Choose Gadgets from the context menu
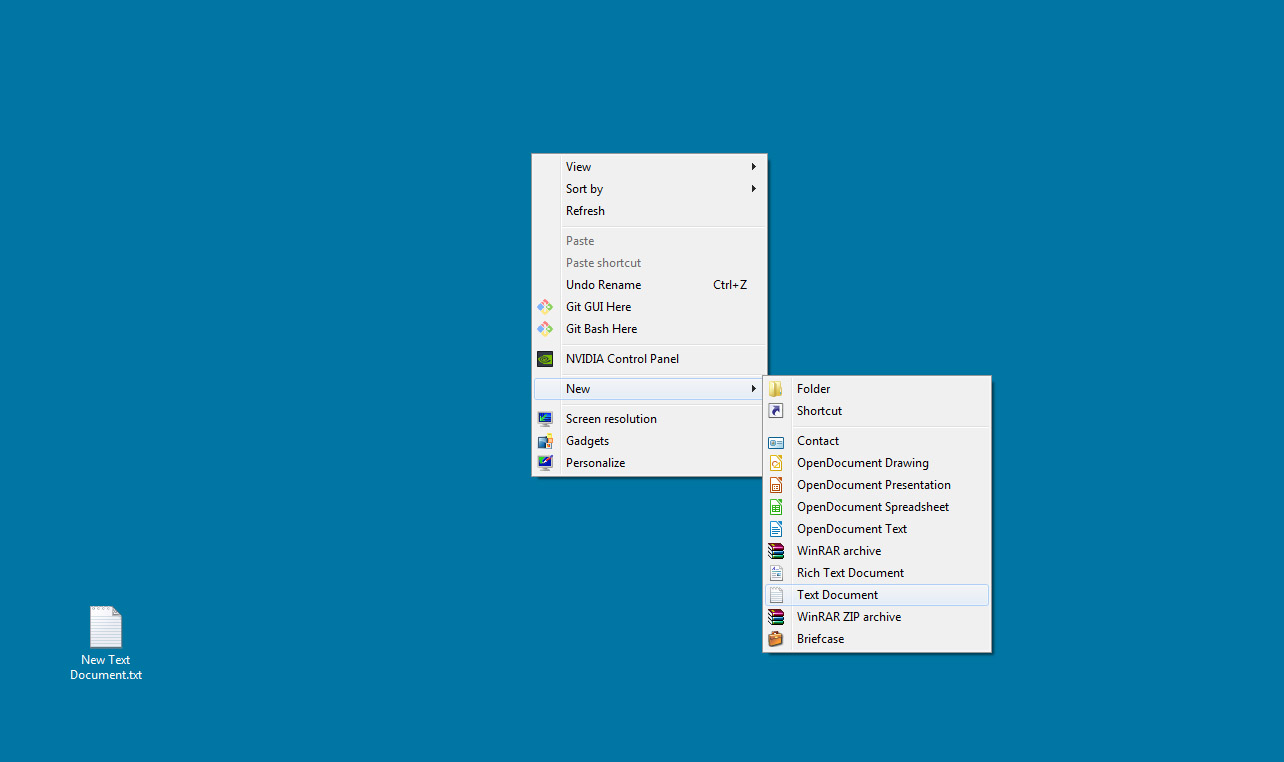Screen dimensions: 1284x762 [649, 441]
